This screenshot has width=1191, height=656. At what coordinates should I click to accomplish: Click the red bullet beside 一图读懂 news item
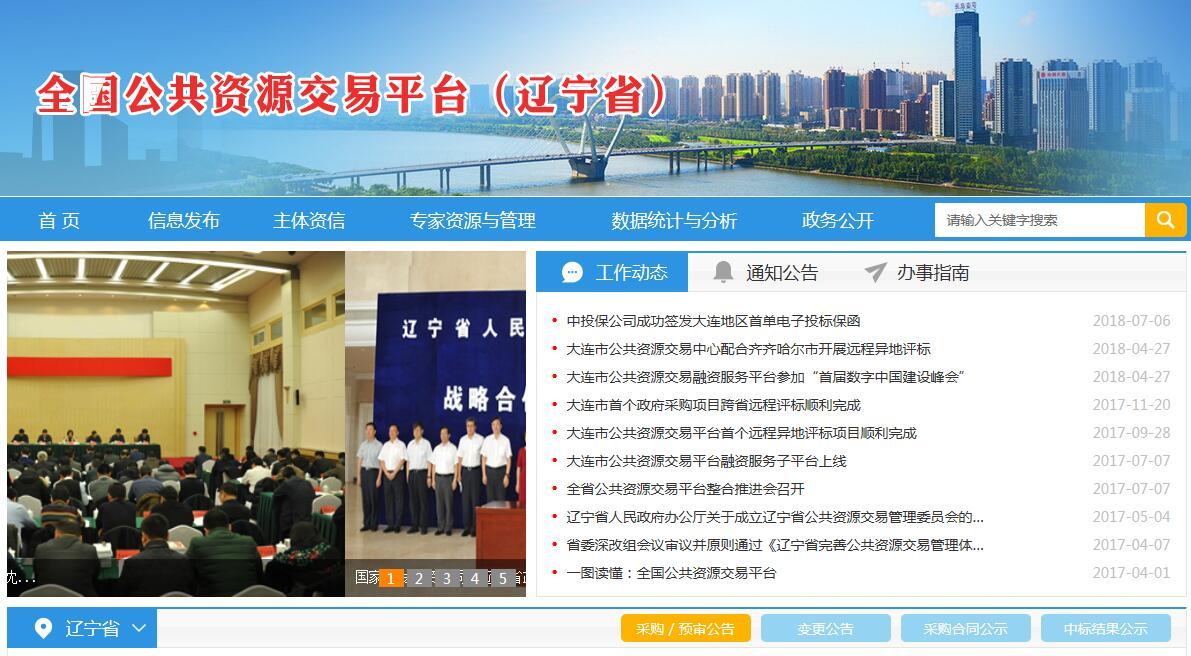coord(556,573)
